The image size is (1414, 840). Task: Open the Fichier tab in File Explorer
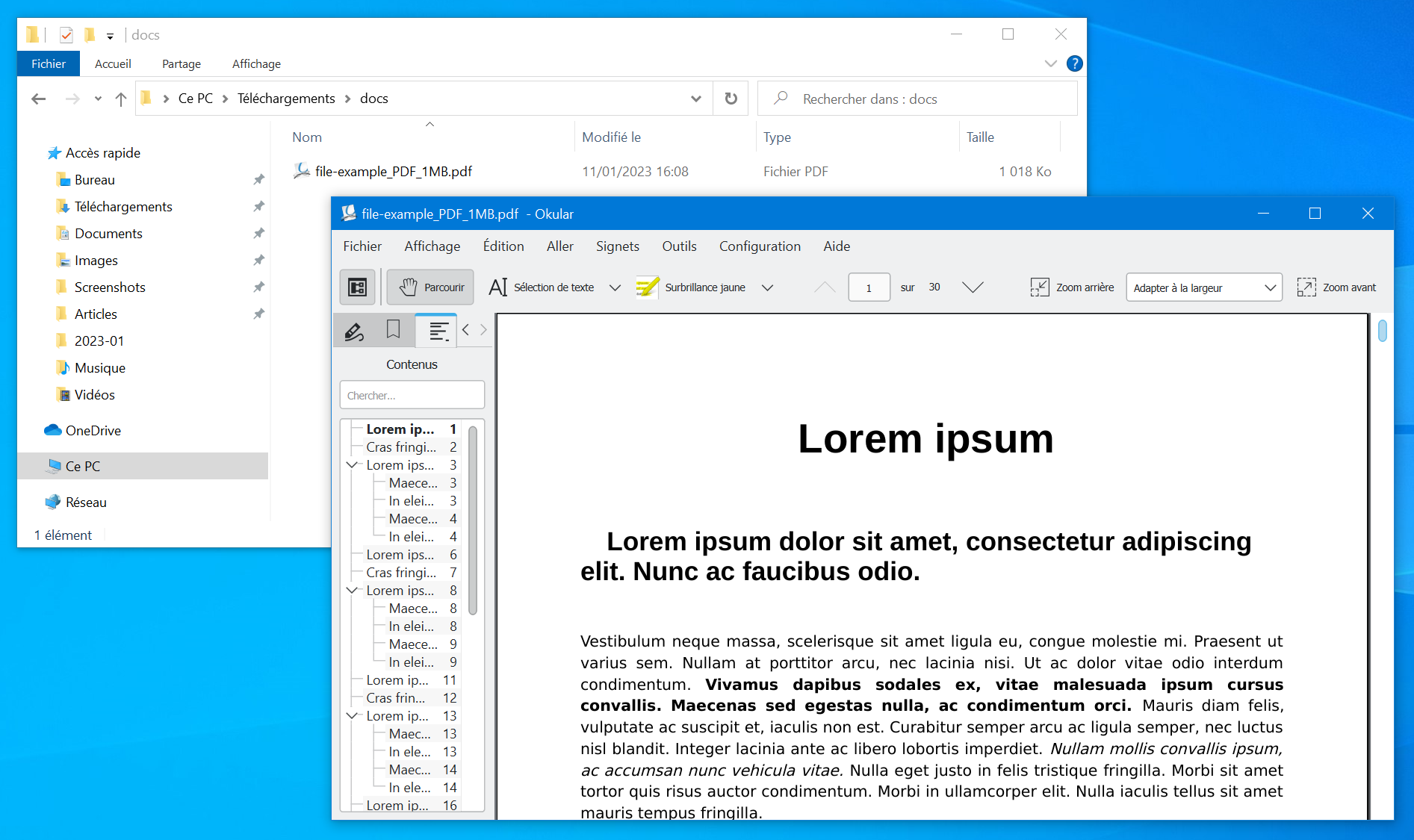(x=49, y=64)
